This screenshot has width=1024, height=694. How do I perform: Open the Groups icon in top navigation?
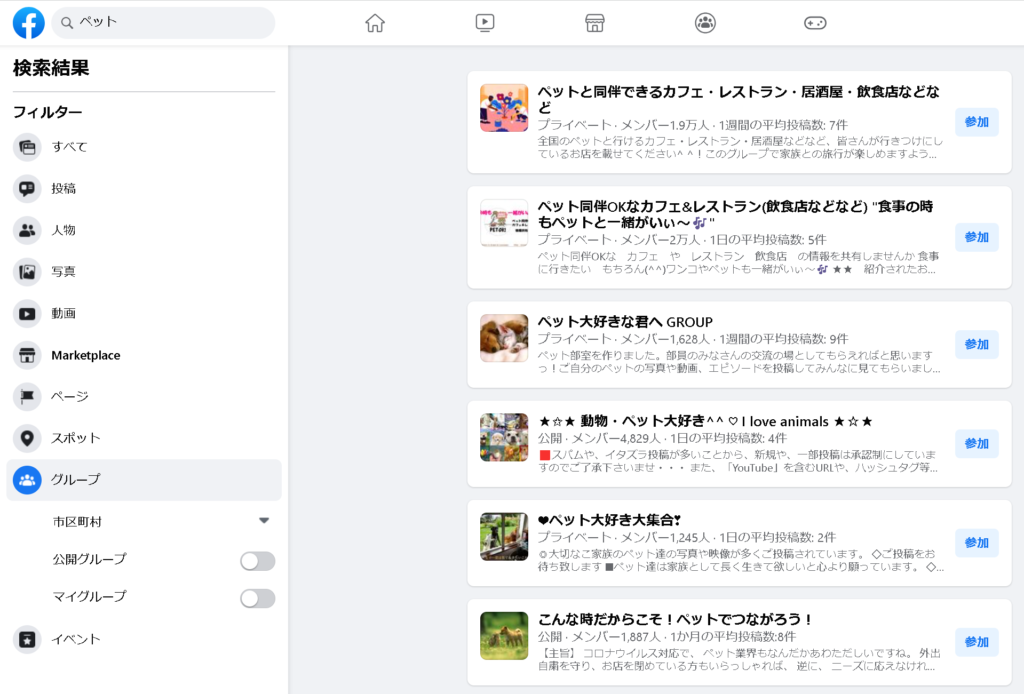(x=705, y=23)
